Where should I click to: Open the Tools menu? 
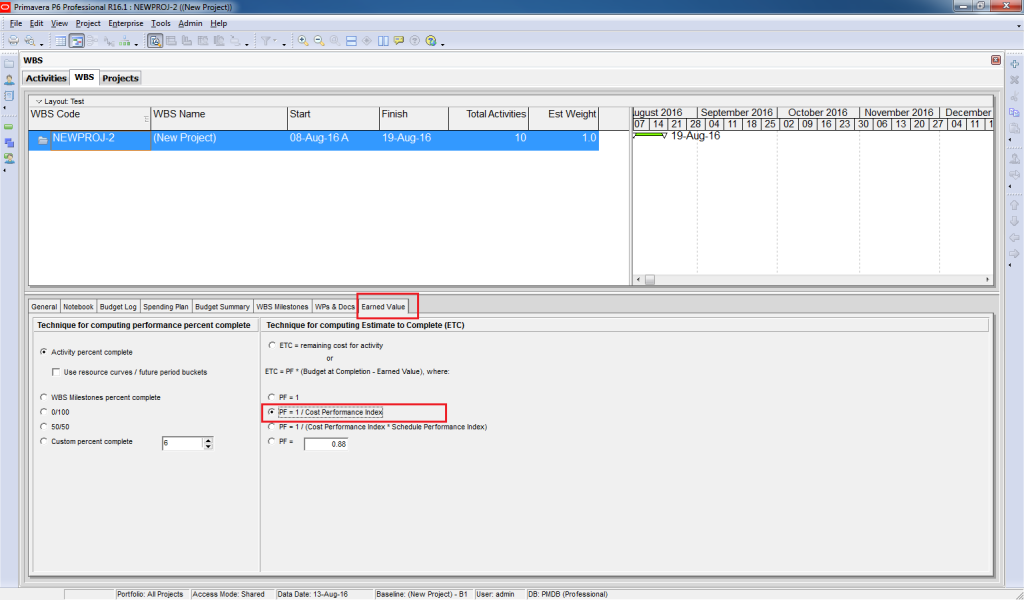(x=161, y=23)
